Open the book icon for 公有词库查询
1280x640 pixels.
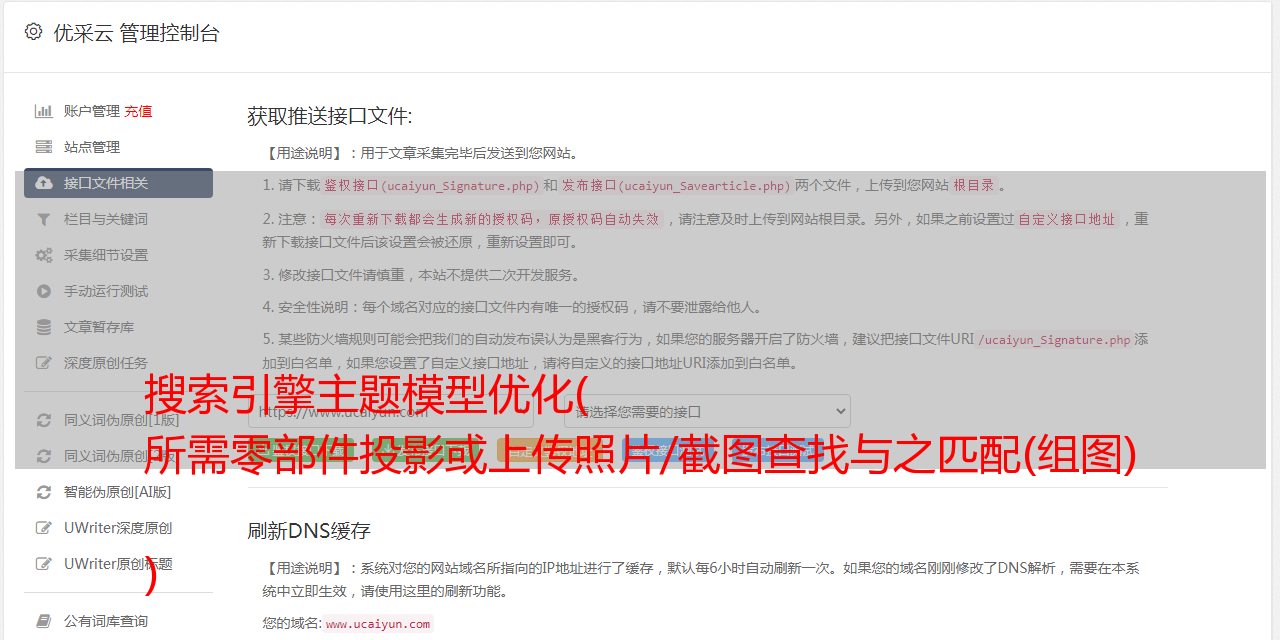coord(44,621)
